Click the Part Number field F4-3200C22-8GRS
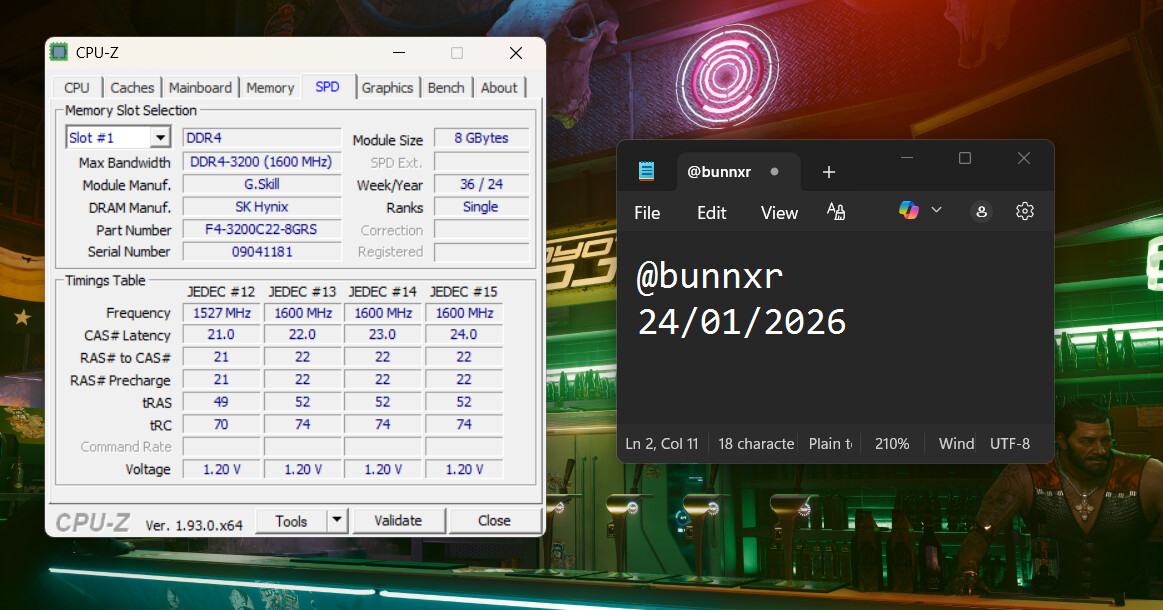The width and height of the screenshot is (1163, 610). [262, 229]
